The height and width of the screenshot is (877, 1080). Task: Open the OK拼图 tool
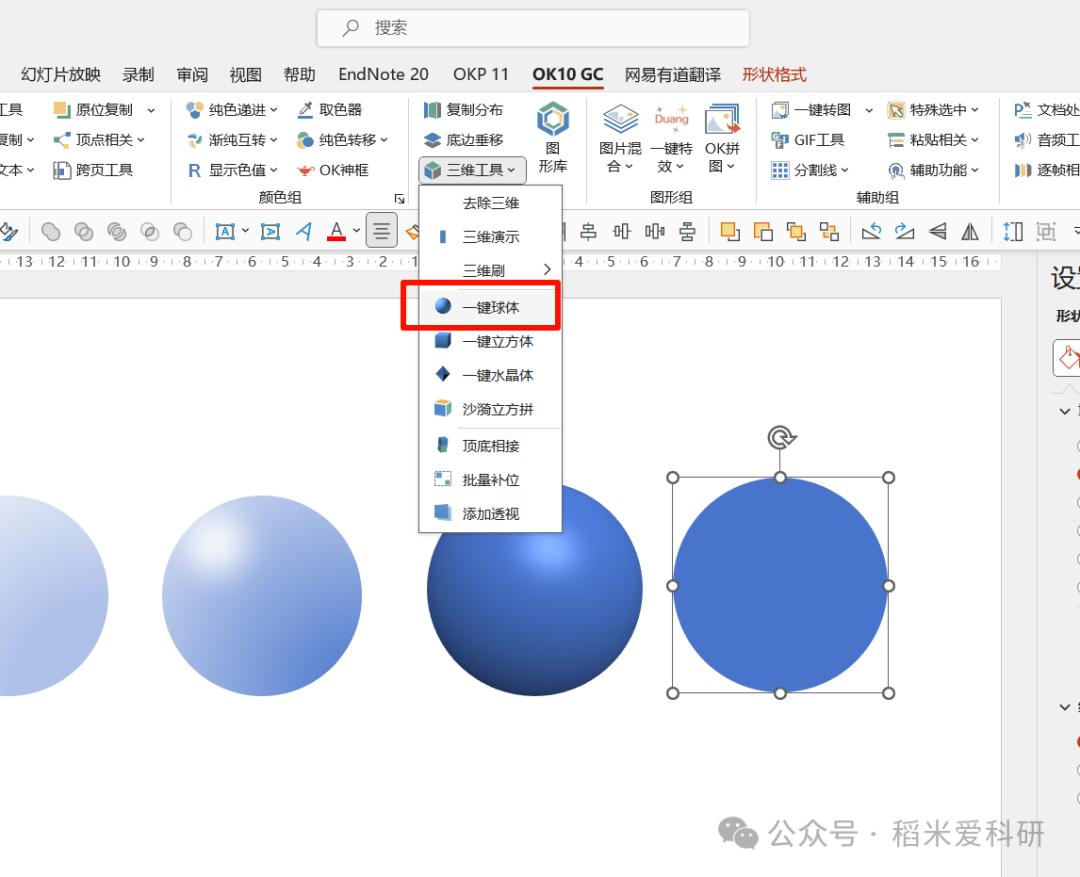pos(722,136)
